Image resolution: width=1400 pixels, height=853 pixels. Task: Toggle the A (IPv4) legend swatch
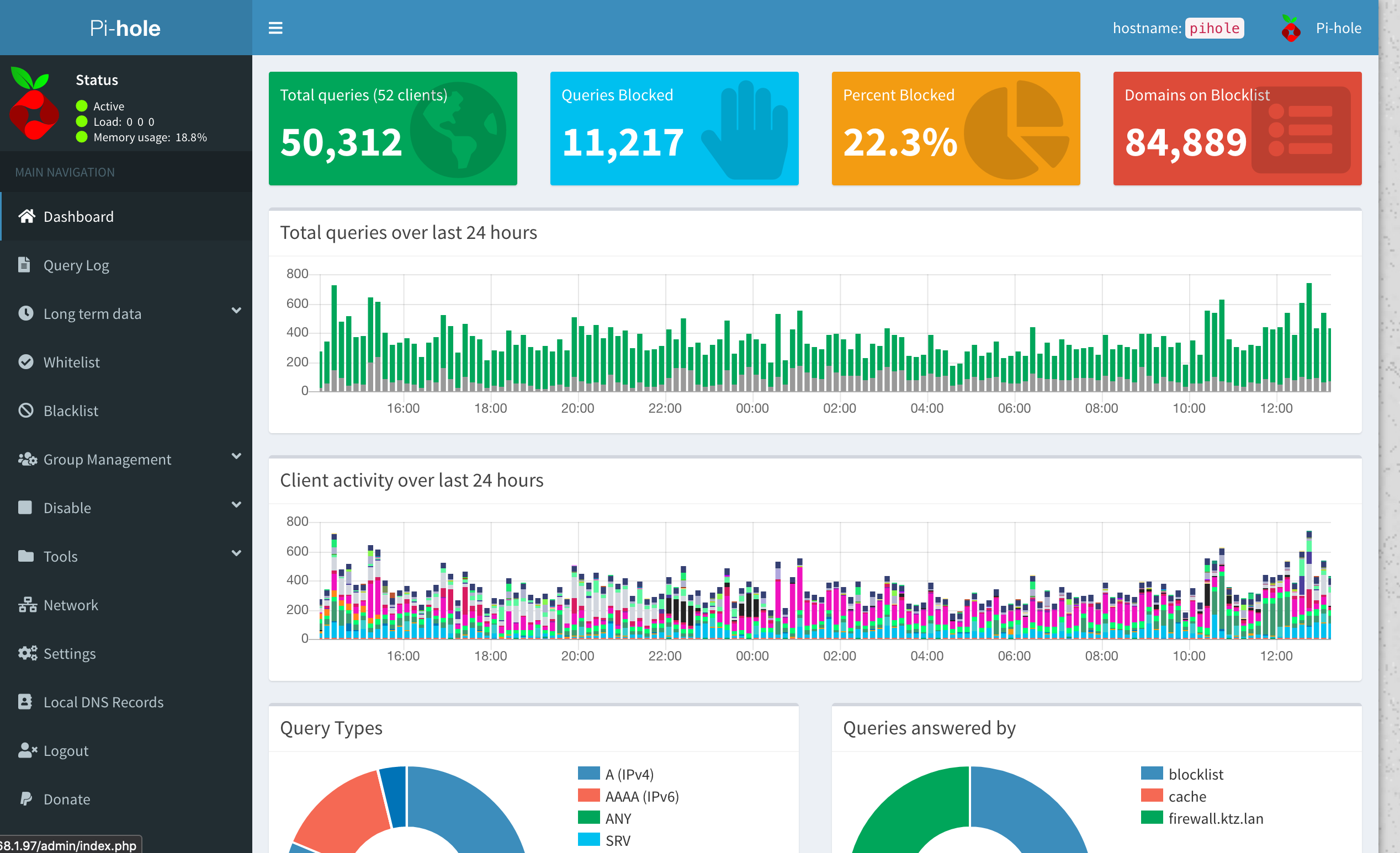pos(588,773)
